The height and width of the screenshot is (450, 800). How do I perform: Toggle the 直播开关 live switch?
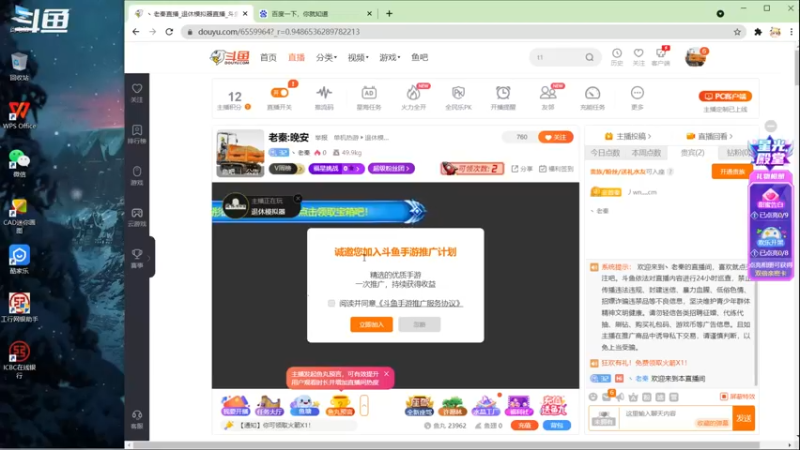tap(280, 93)
